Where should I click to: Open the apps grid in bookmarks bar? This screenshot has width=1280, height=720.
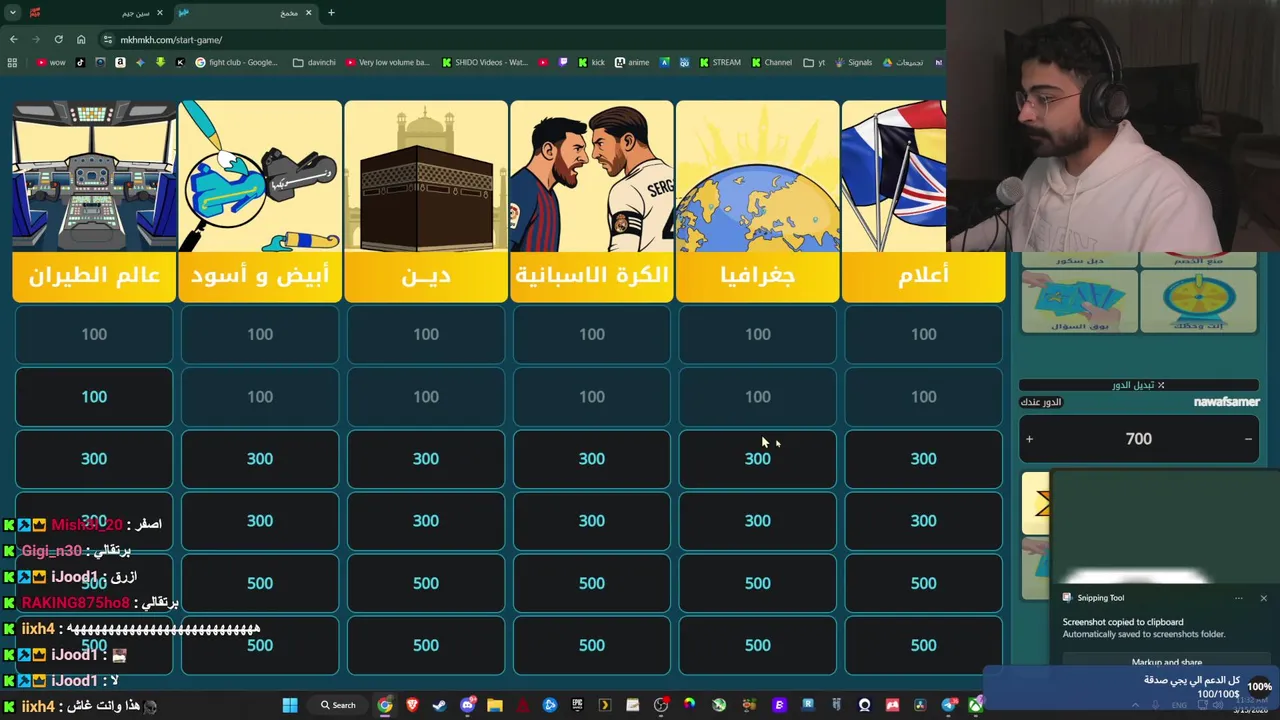12,62
